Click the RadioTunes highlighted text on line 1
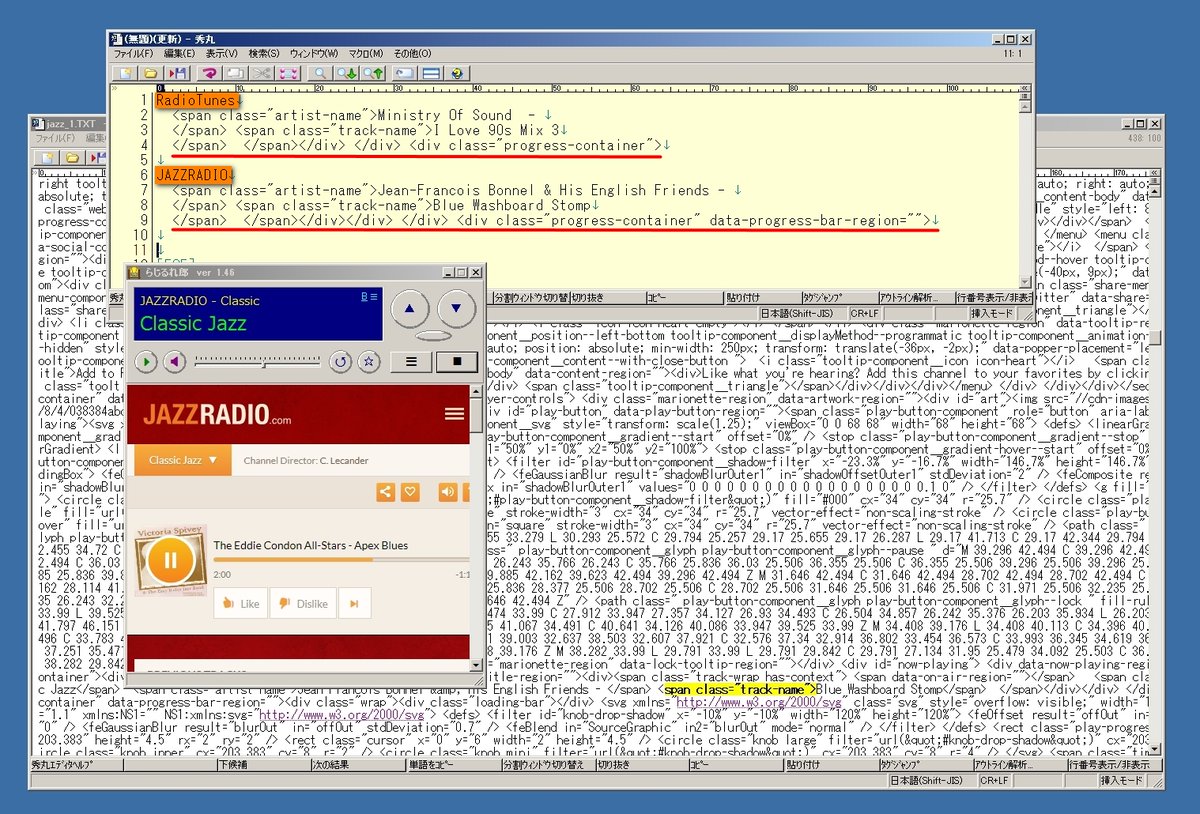This screenshot has height=814, width=1200. (x=195, y=100)
